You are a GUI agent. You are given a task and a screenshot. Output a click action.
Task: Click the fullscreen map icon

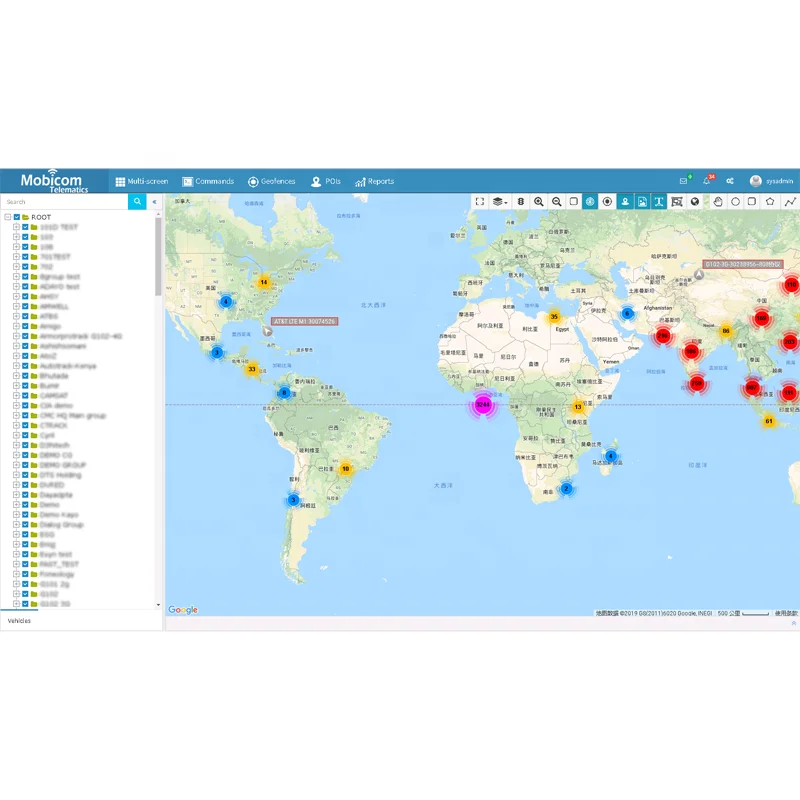480,201
